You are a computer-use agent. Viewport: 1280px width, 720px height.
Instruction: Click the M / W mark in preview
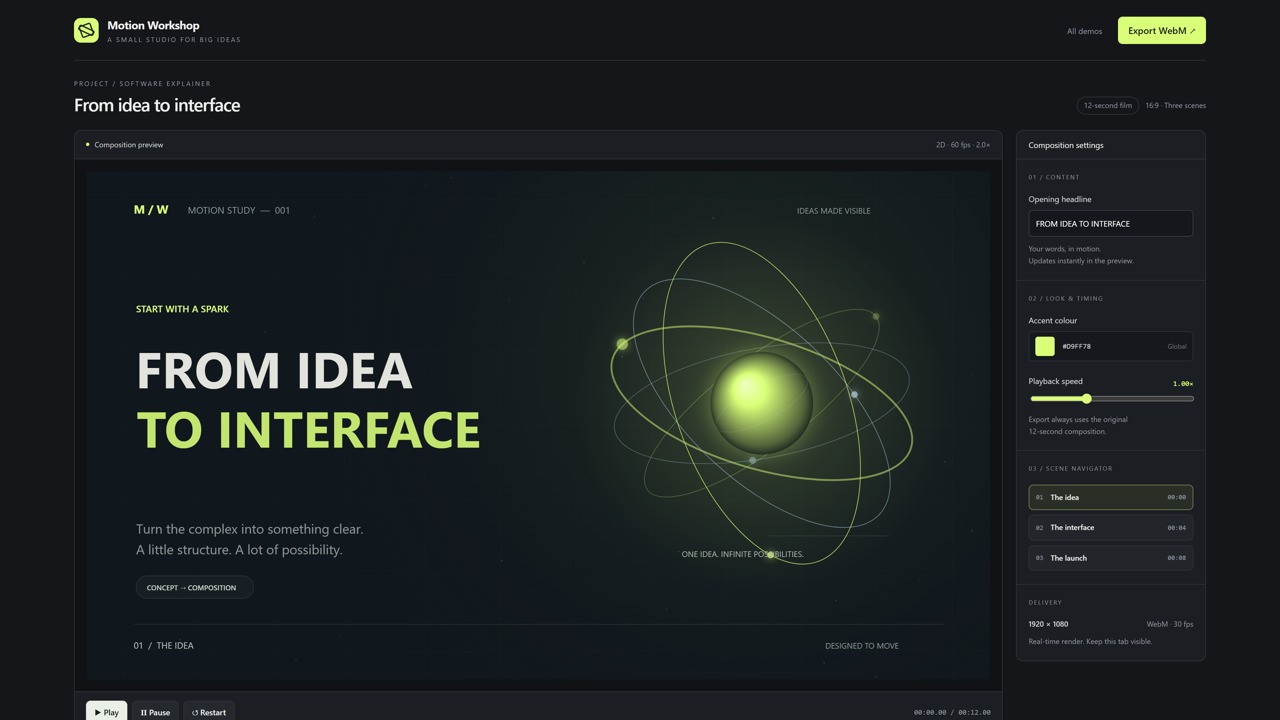click(151, 210)
